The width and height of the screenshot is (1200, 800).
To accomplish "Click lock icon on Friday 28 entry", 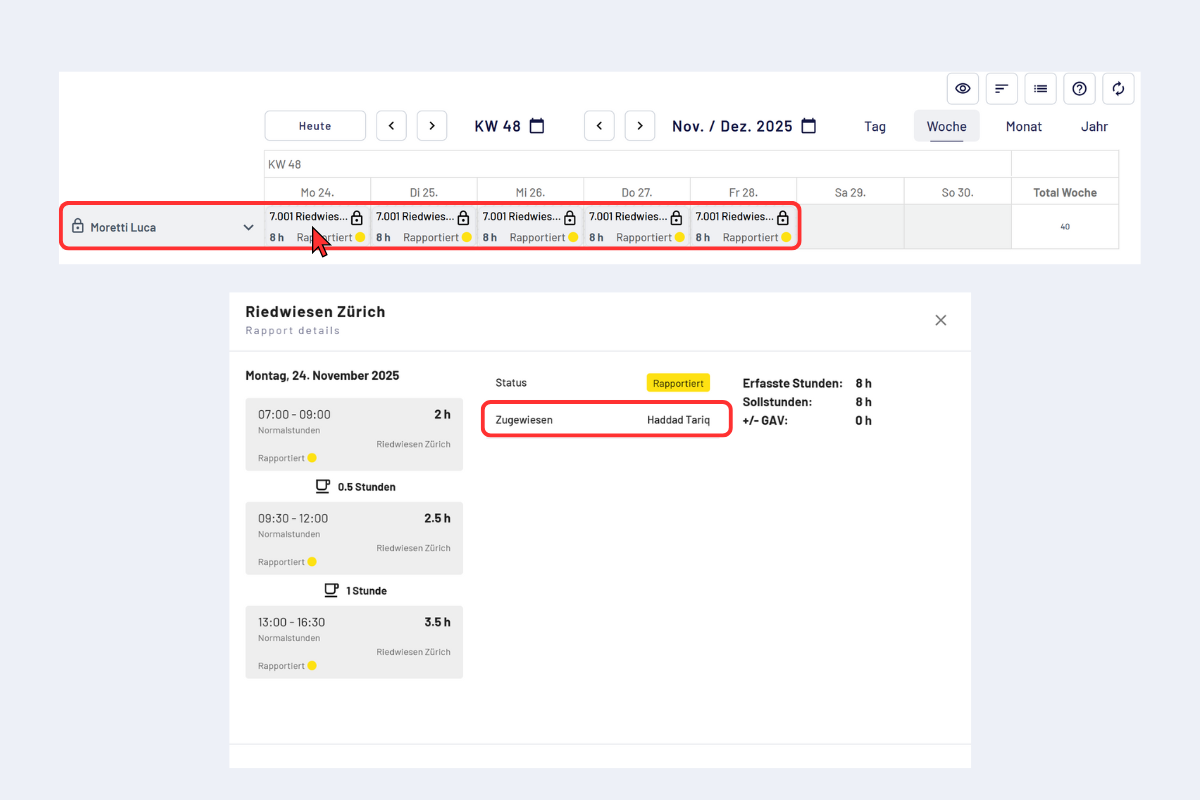I will 782,217.
